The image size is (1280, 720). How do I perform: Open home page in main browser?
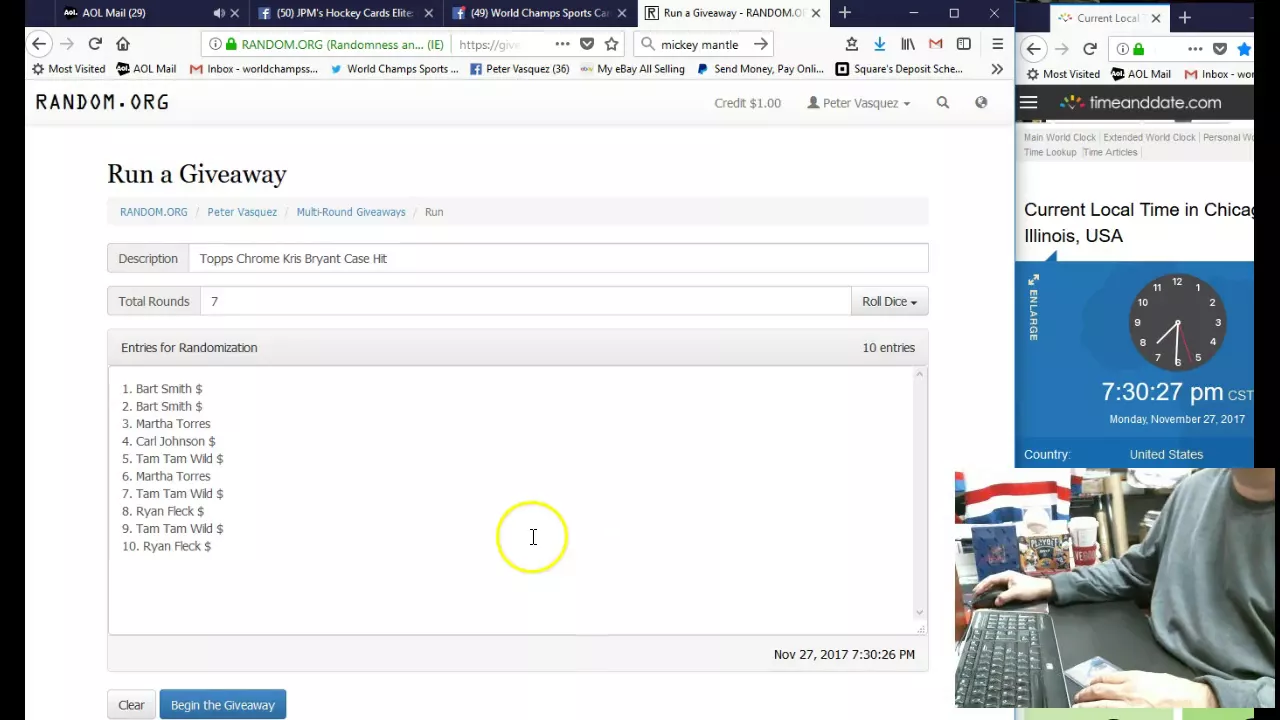click(123, 44)
